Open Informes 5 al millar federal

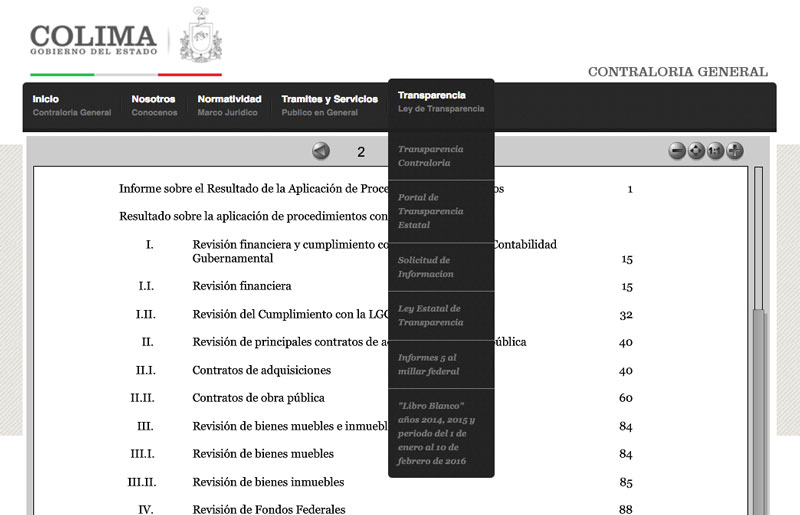pos(441,364)
